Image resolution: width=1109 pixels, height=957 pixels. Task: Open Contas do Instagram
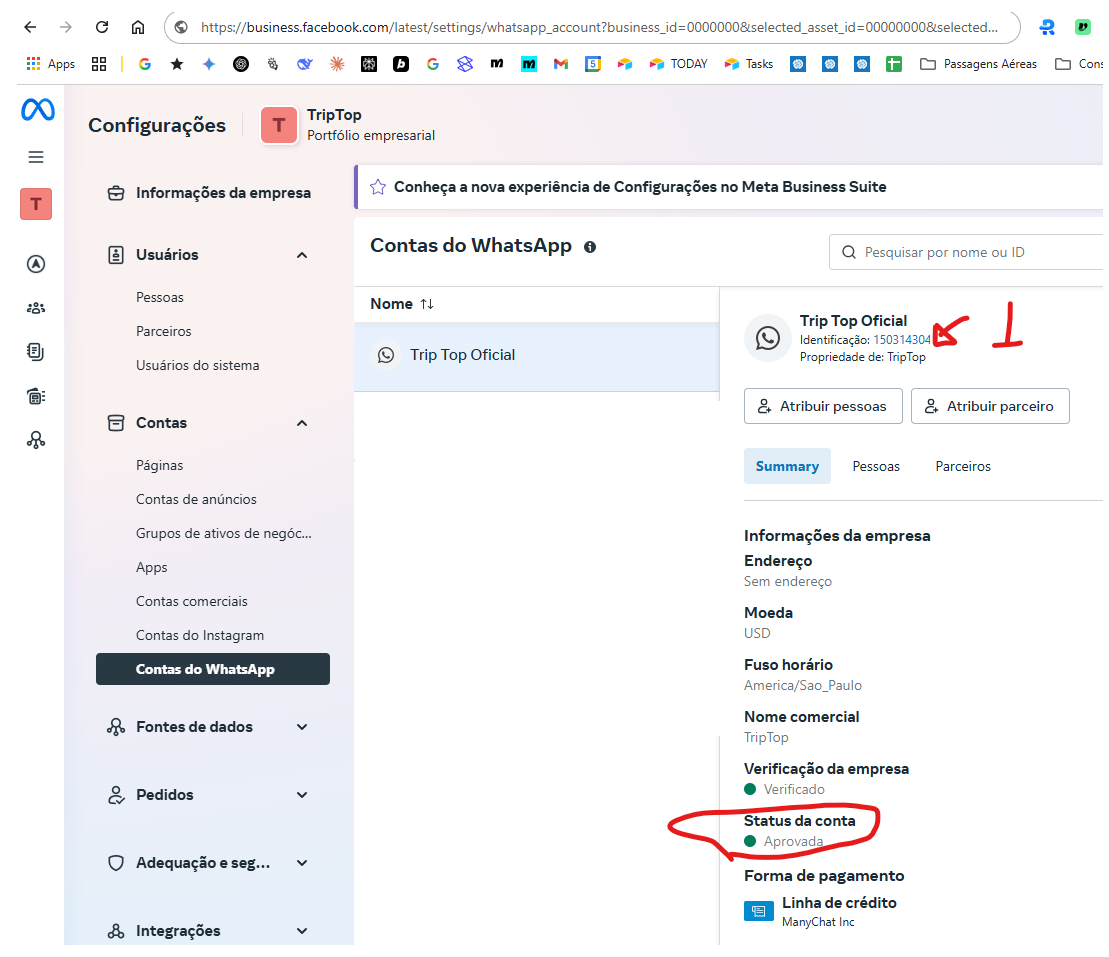(199, 635)
